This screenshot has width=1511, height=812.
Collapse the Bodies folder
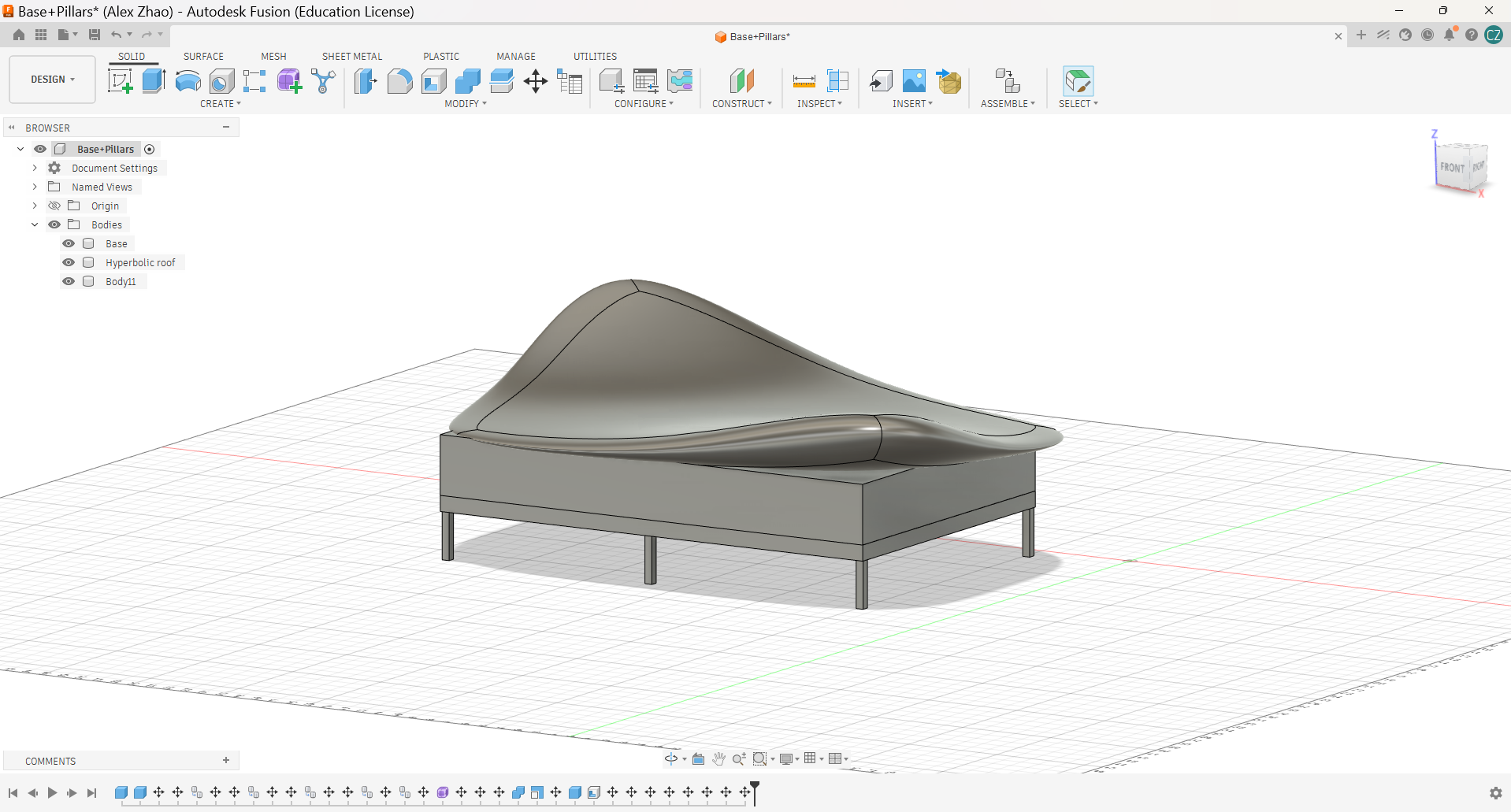35,224
